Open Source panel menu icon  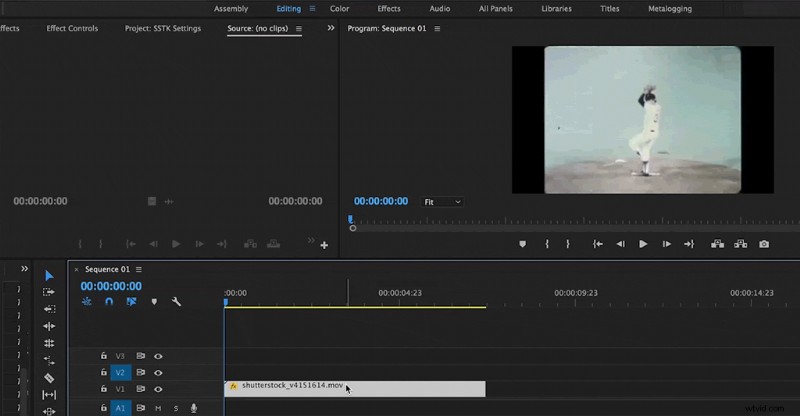[298, 29]
